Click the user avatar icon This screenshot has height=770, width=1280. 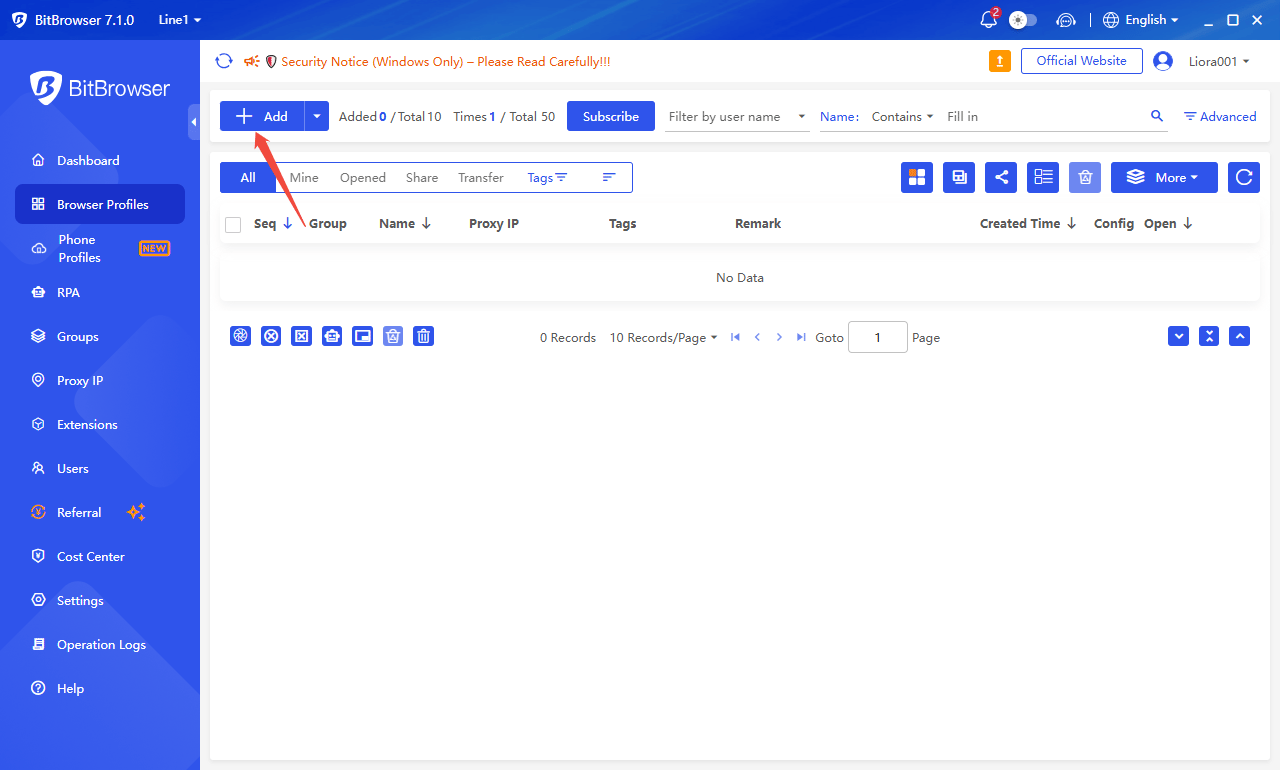(1163, 61)
